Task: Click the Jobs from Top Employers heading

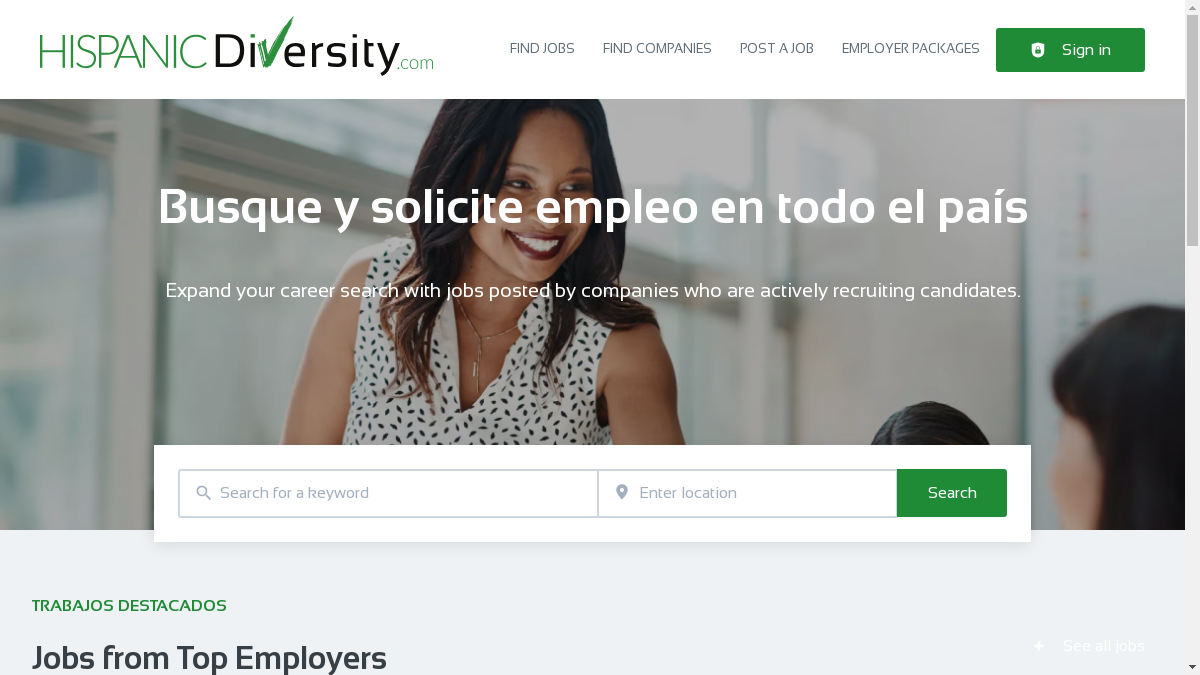Action: click(x=209, y=658)
